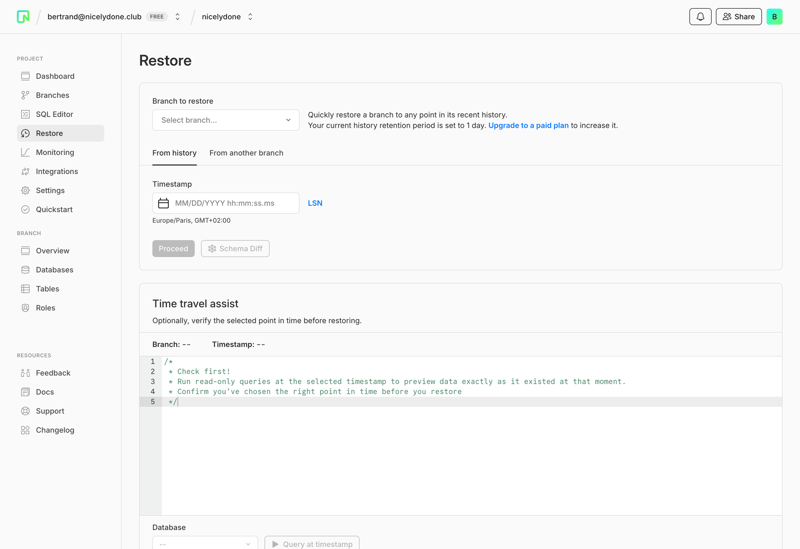The height and width of the screenshot is (549, 800).
Task: Focus the Timestamp input field
Action: point(226,203)
